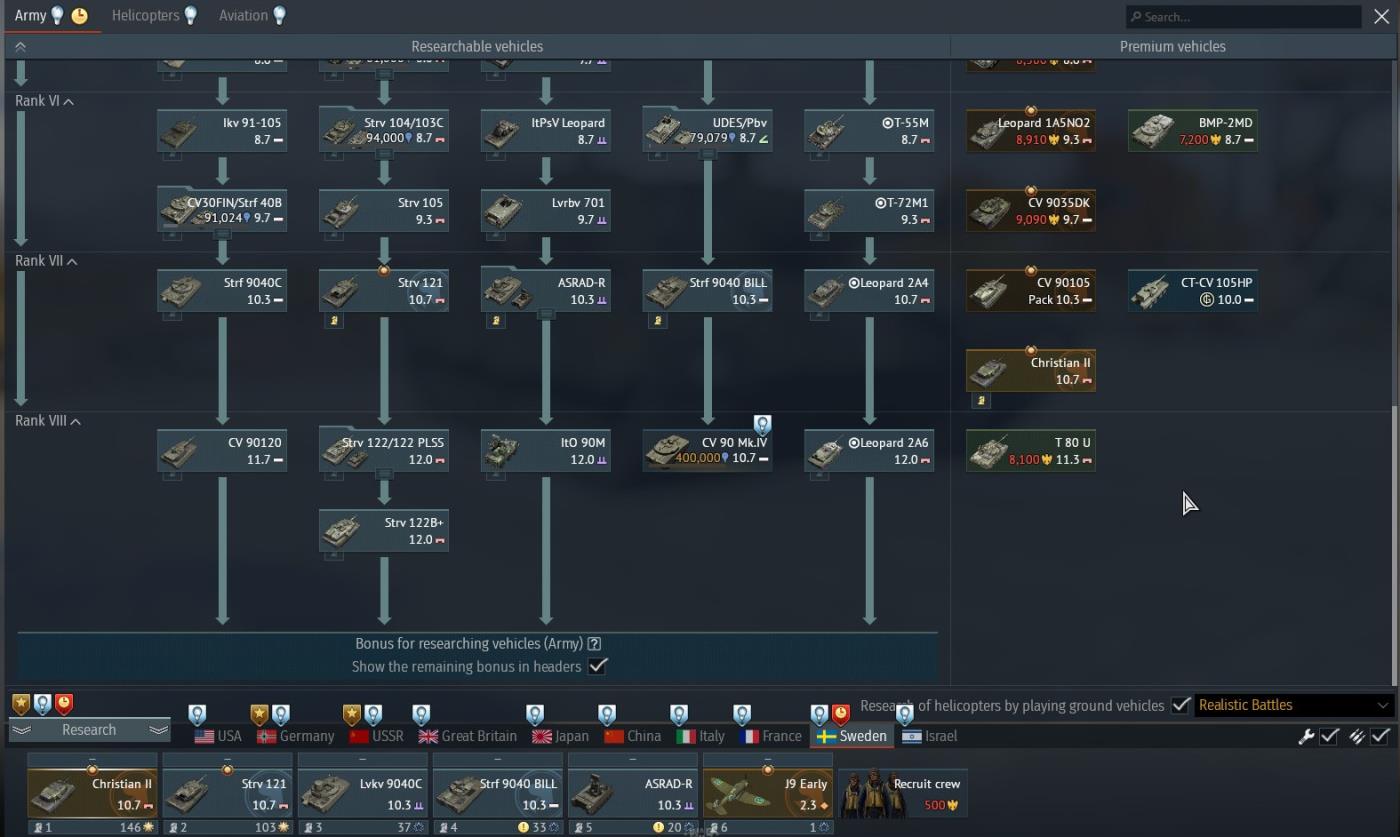1400x837 pixels.
Task: Select the Lvrbv 701 vehicle
Action: click(546, 211)
